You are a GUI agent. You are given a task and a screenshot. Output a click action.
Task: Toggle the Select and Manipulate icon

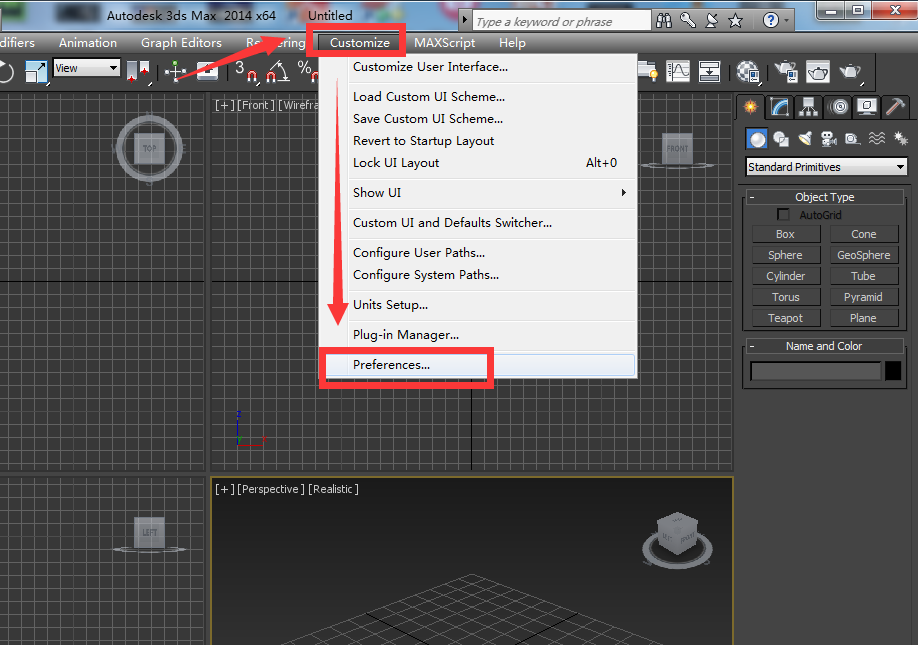tap(174, 72)
